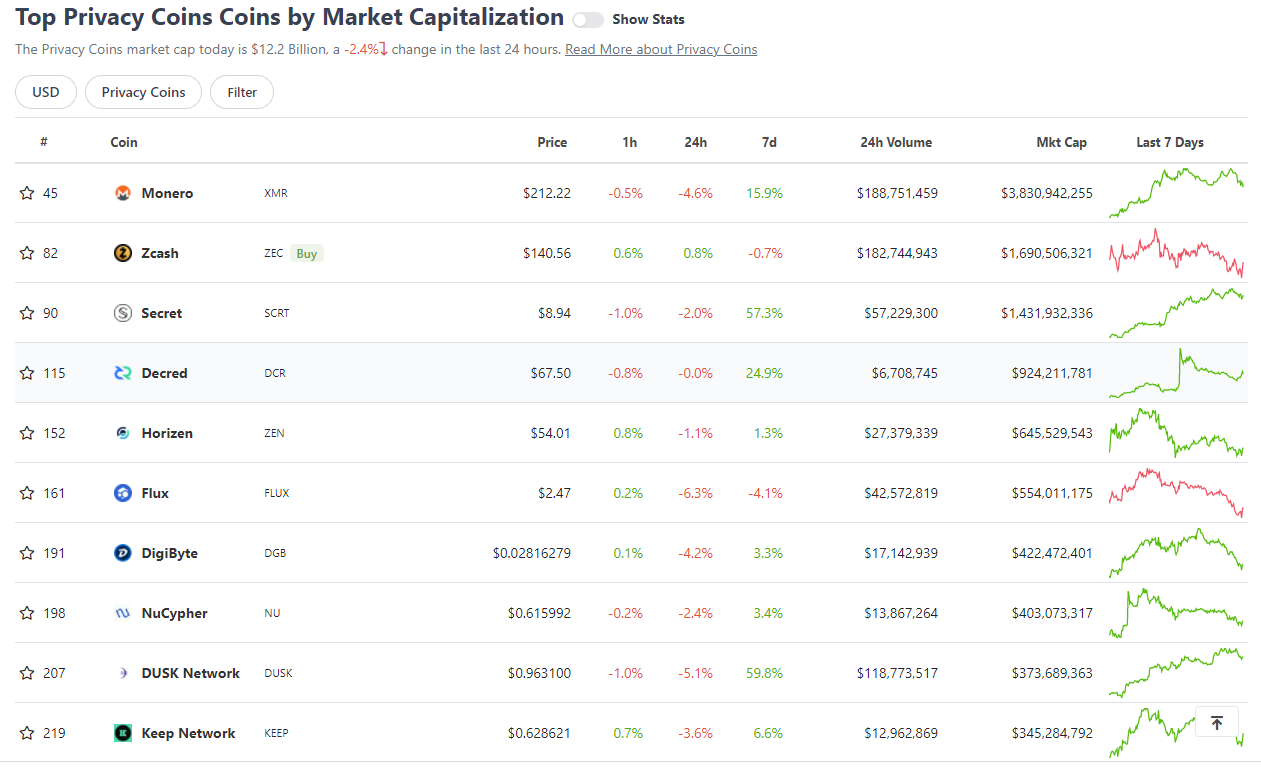1261x767 pixels.
Task: Click the Decred coin logo
Action: 122,372
